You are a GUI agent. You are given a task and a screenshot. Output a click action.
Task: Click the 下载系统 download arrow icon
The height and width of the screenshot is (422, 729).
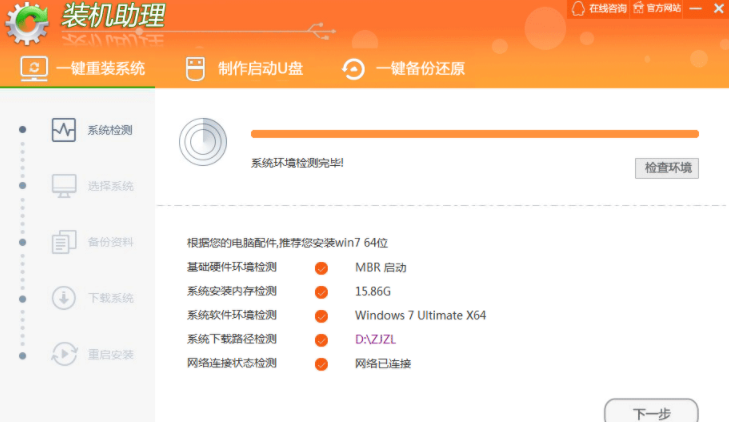64,298
